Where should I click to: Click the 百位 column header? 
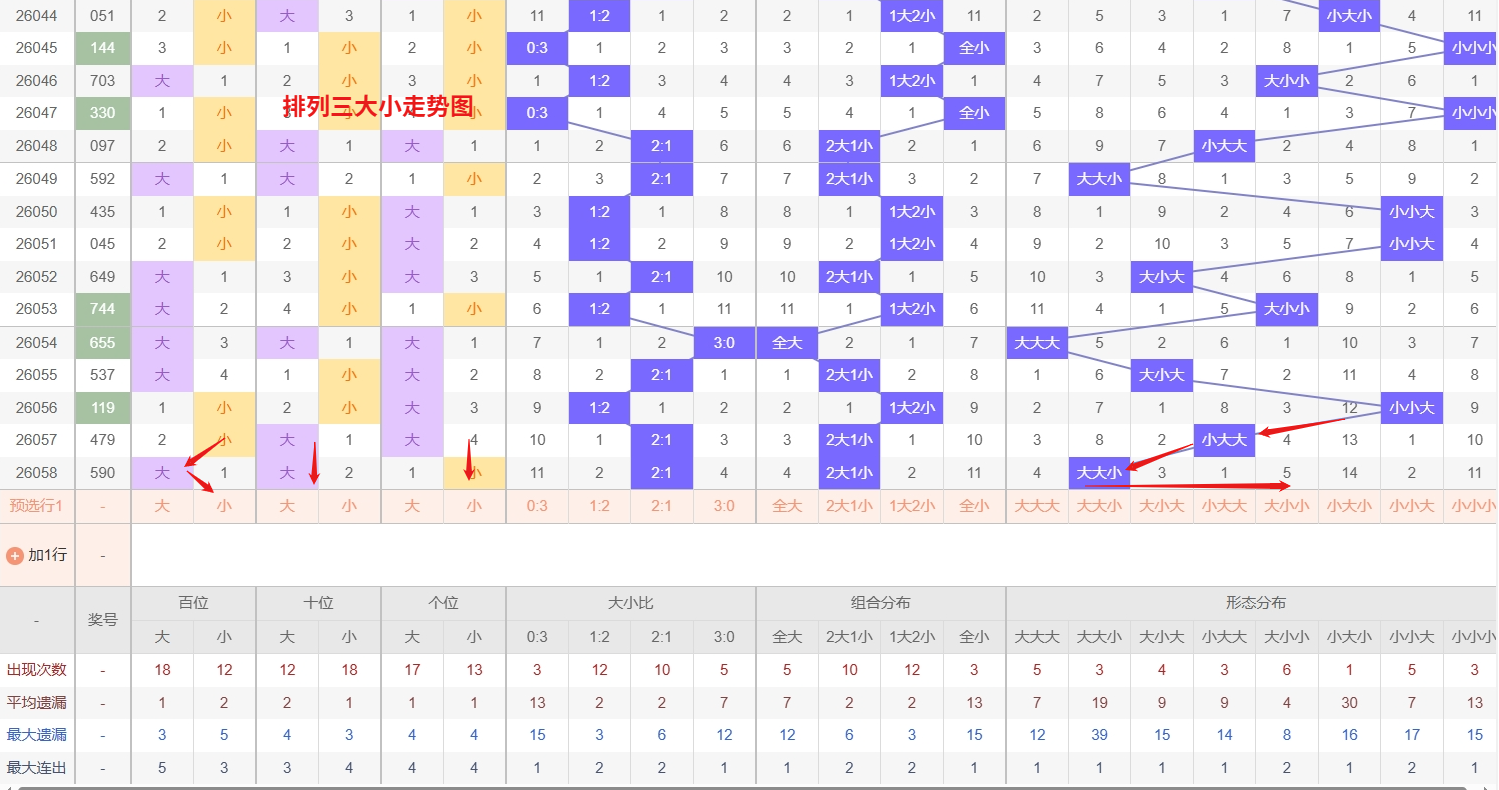click(x=193, y=603)
